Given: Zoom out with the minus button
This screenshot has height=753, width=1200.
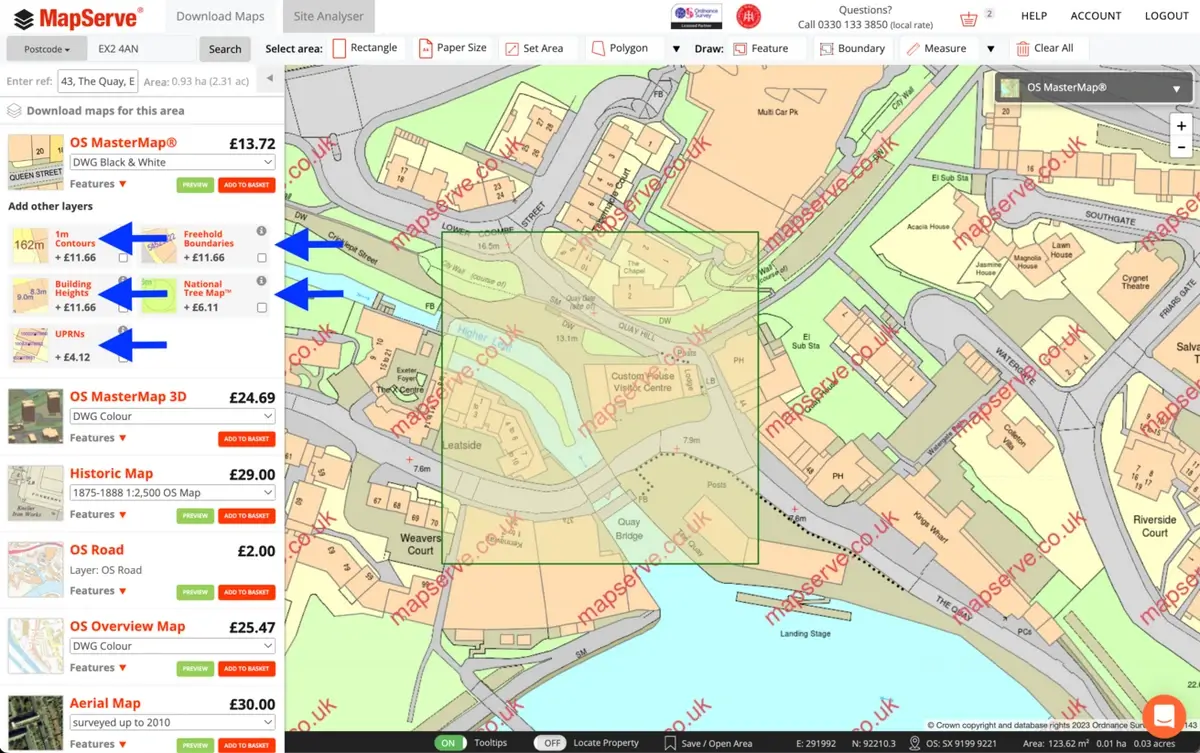Looking at the screenshot, I should (1182, 147).
